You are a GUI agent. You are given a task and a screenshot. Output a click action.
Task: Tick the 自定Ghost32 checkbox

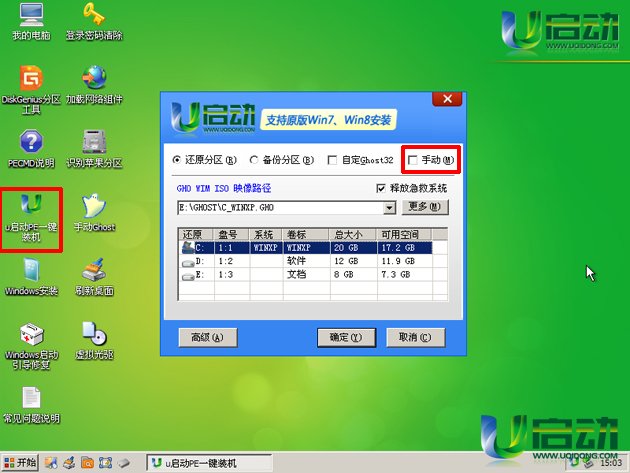(x=333, y=160)
